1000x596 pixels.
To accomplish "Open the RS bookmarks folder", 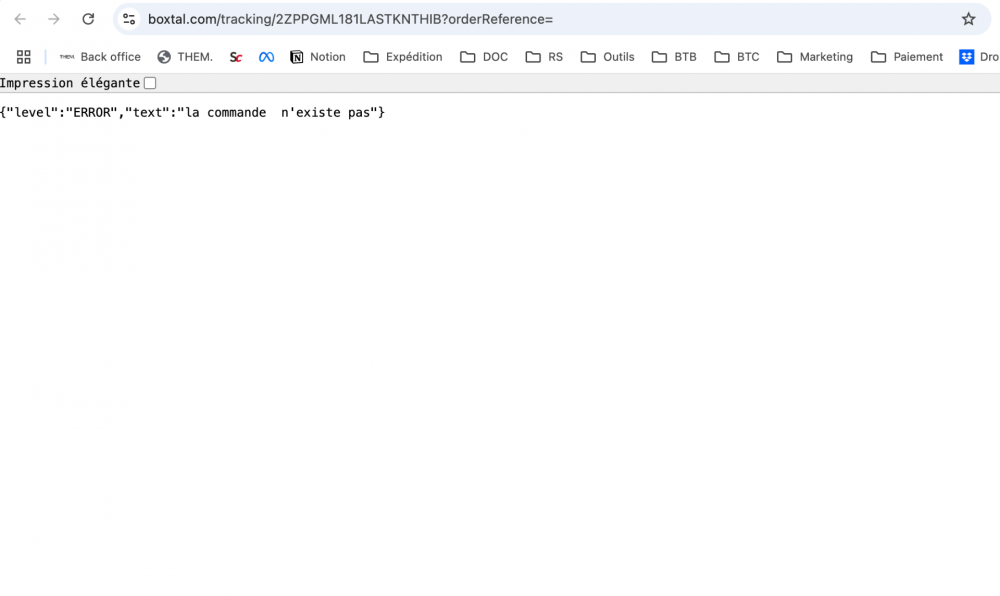I will (544, 57).
